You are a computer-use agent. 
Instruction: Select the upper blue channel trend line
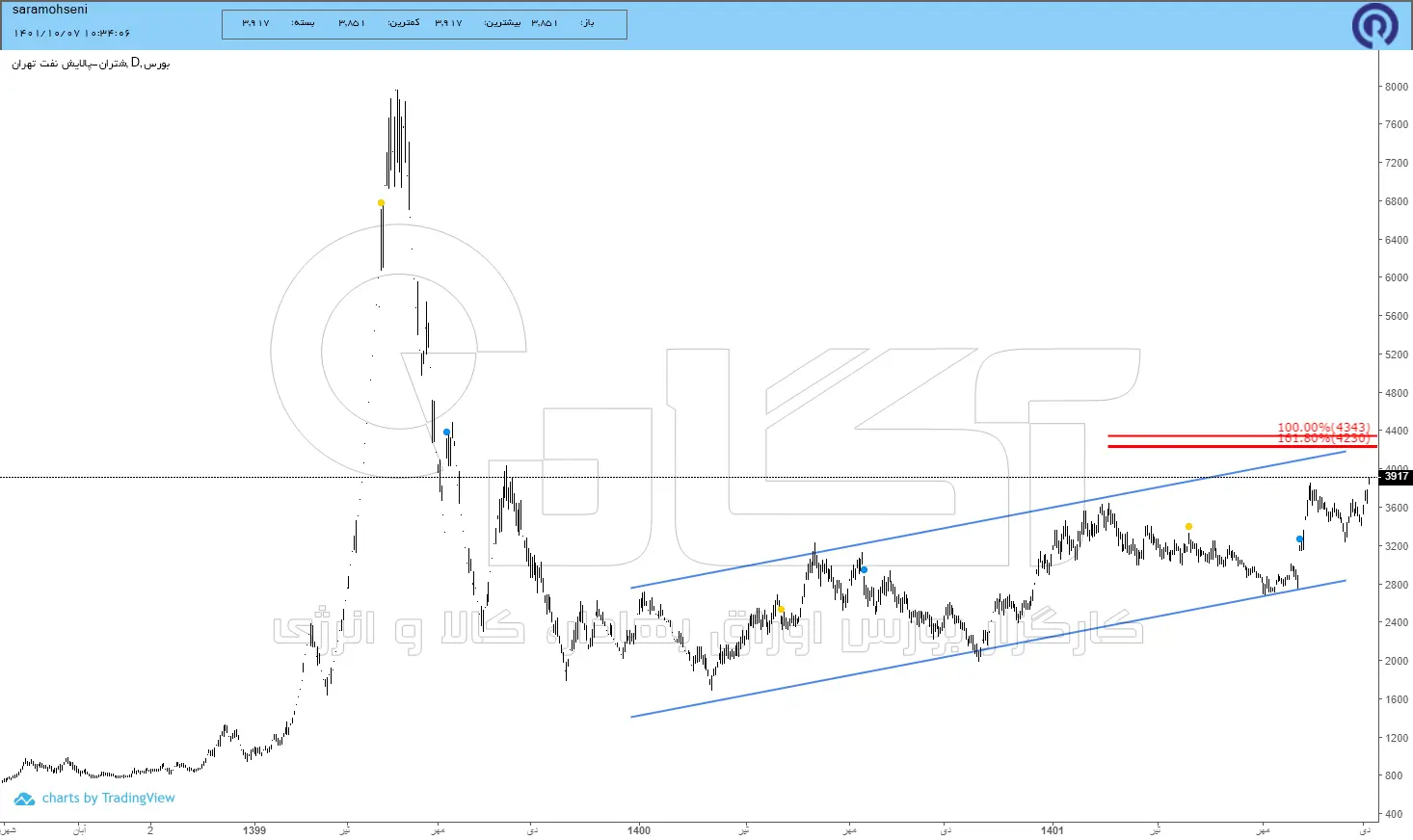pos(988,519)
